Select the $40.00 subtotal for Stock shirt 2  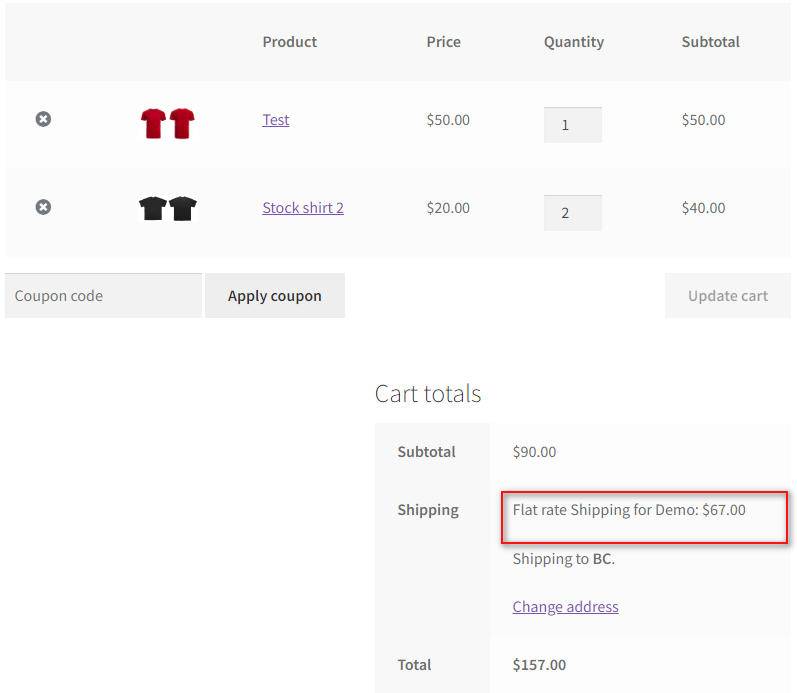click(703, 208)
